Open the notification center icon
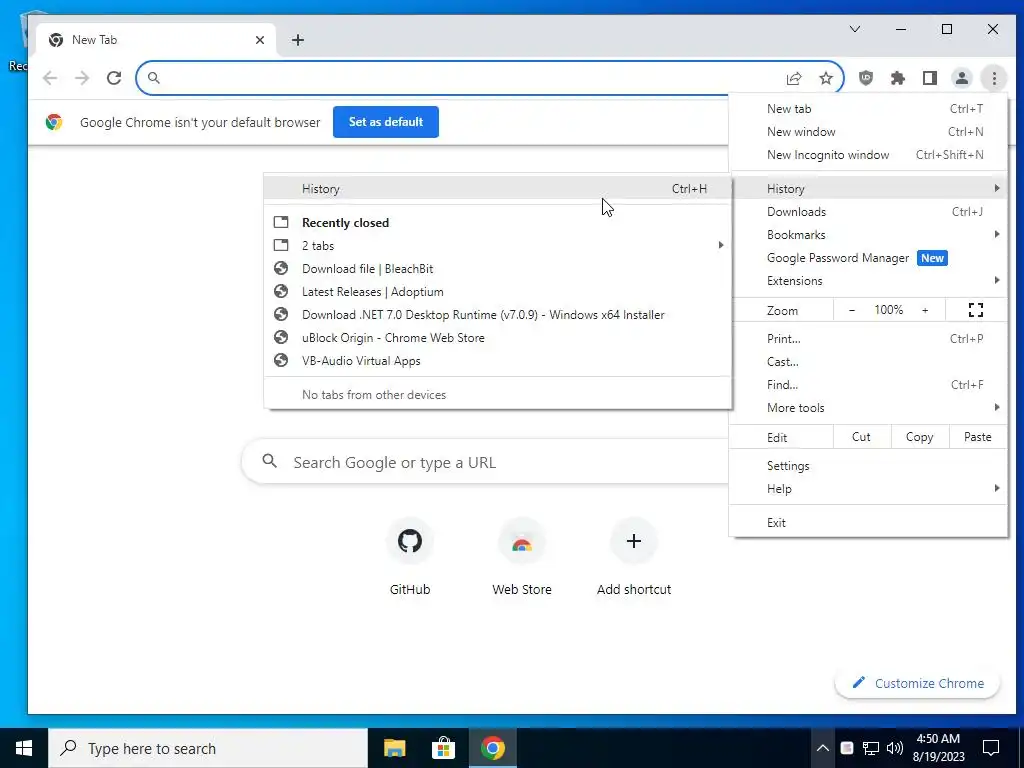1024x768 pixels. [x=991, y=748]
